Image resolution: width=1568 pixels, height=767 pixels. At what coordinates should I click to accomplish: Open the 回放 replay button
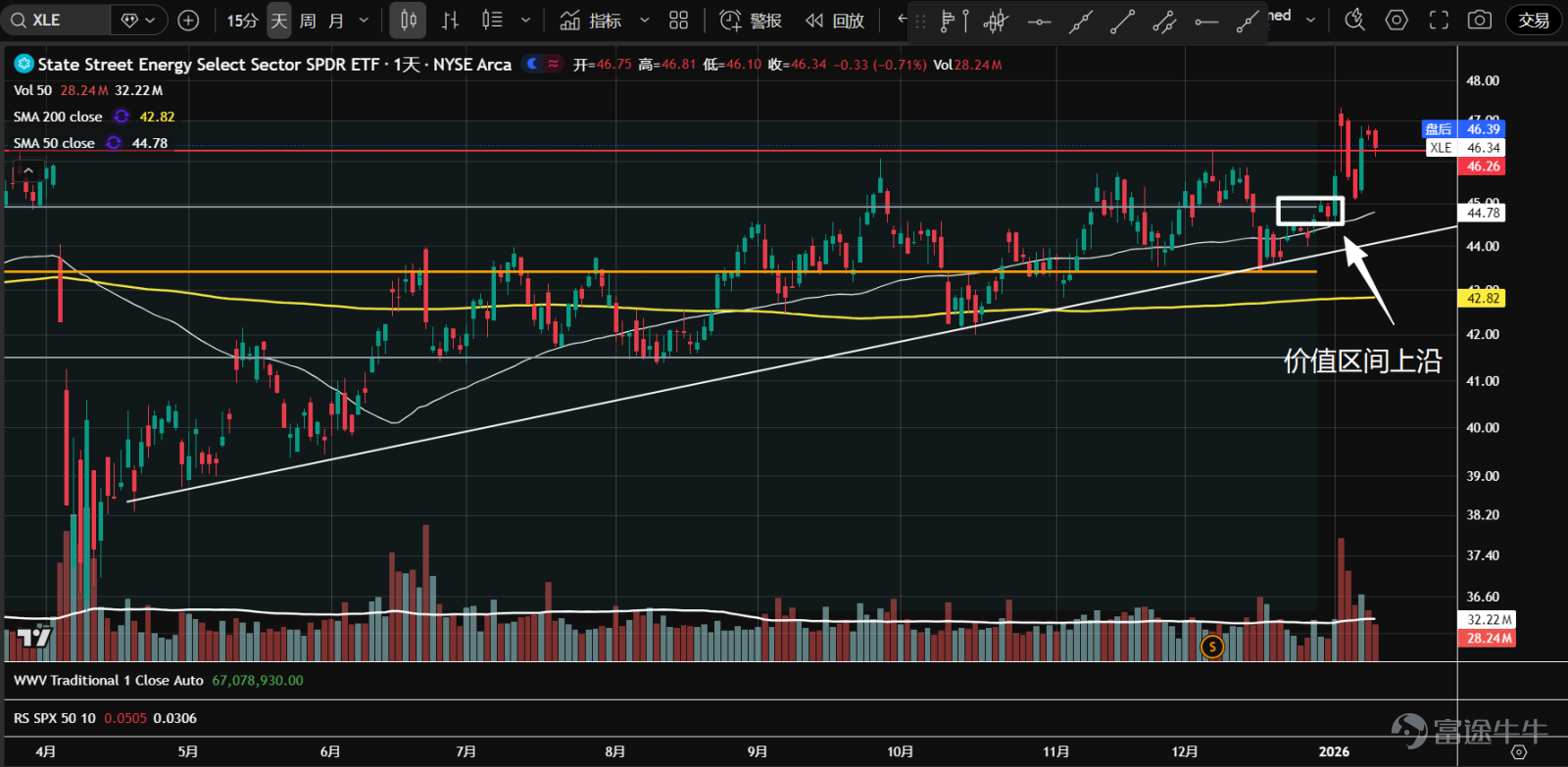pos(836,21)
